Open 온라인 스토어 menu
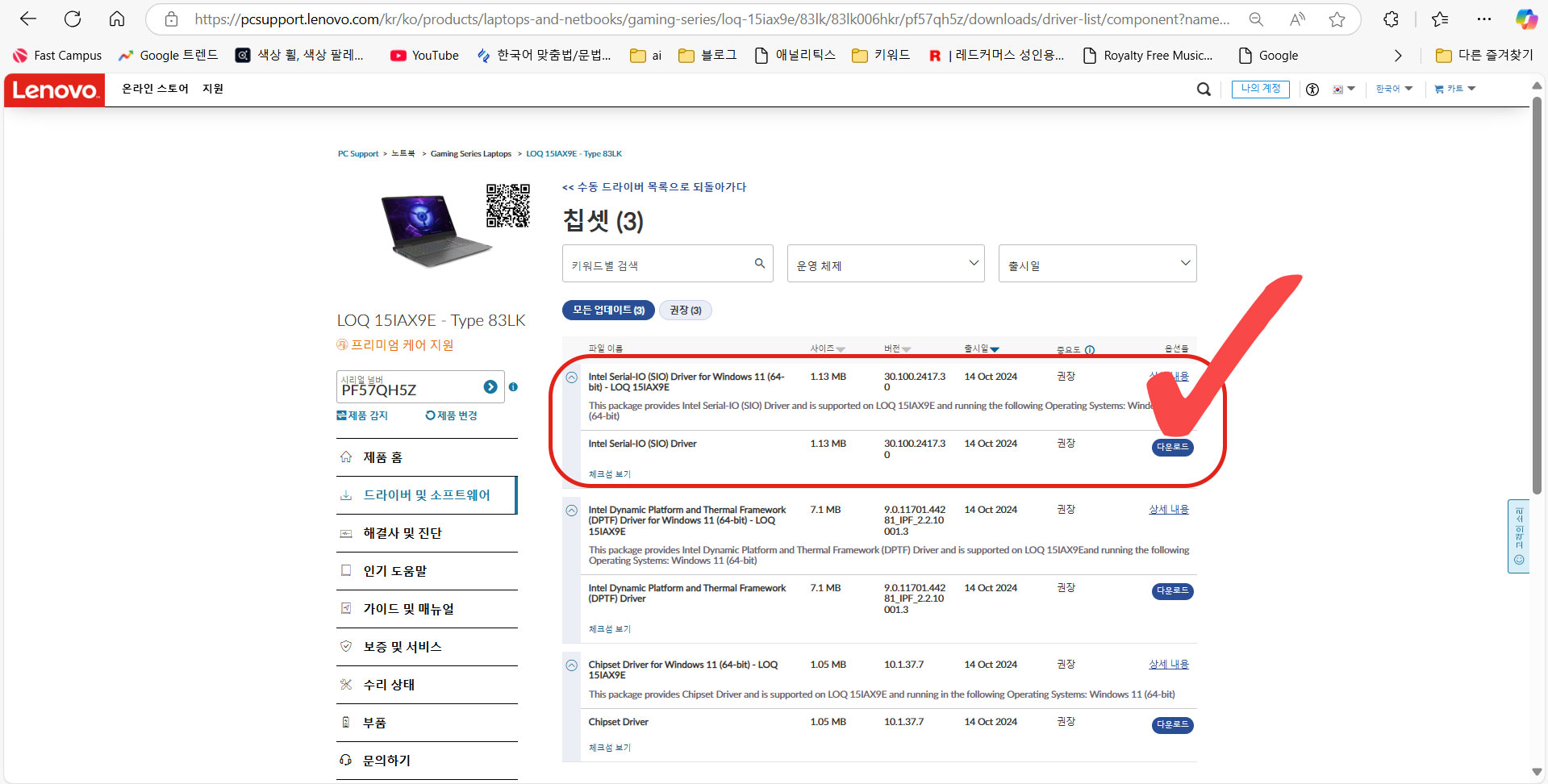 pos(155,89)
